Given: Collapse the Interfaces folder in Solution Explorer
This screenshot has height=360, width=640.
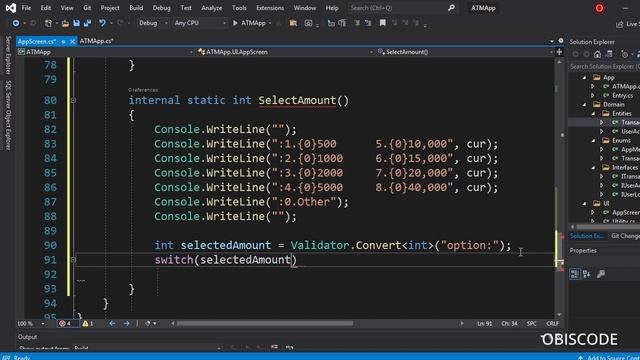Looking at the screenshot, I should point(593,167).
